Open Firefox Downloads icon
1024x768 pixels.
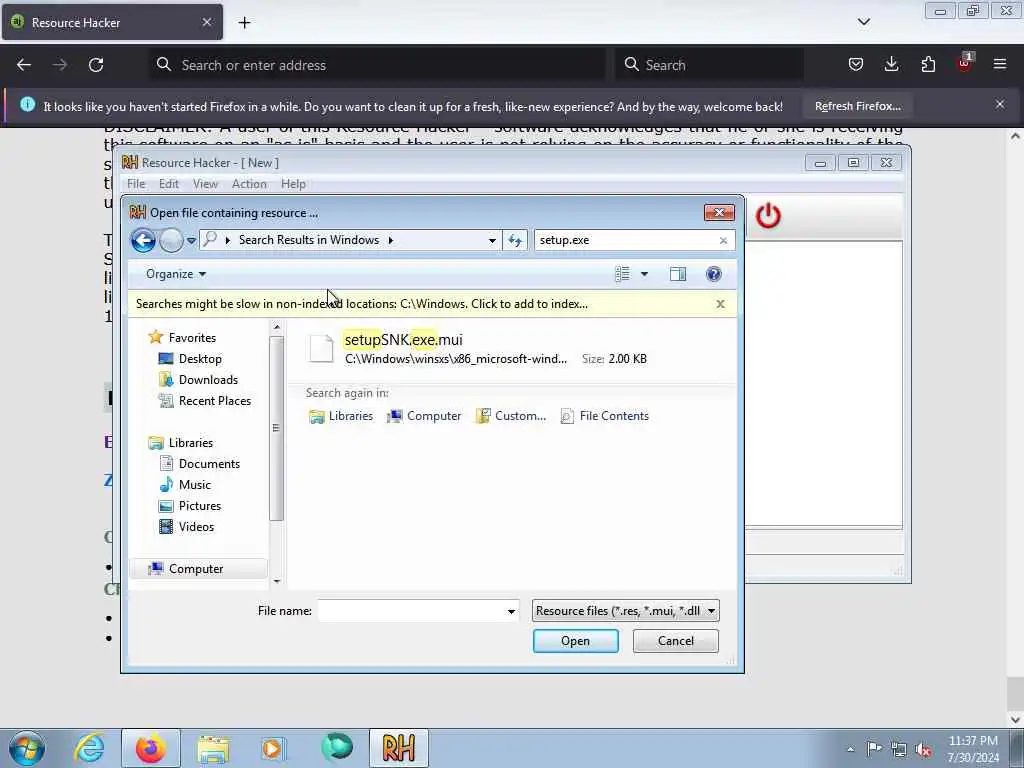point(891,65)
